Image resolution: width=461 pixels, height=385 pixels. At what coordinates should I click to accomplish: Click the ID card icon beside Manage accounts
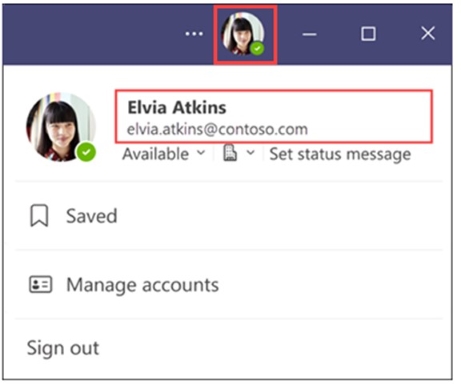pyautogui.click(x=41, y=285)
